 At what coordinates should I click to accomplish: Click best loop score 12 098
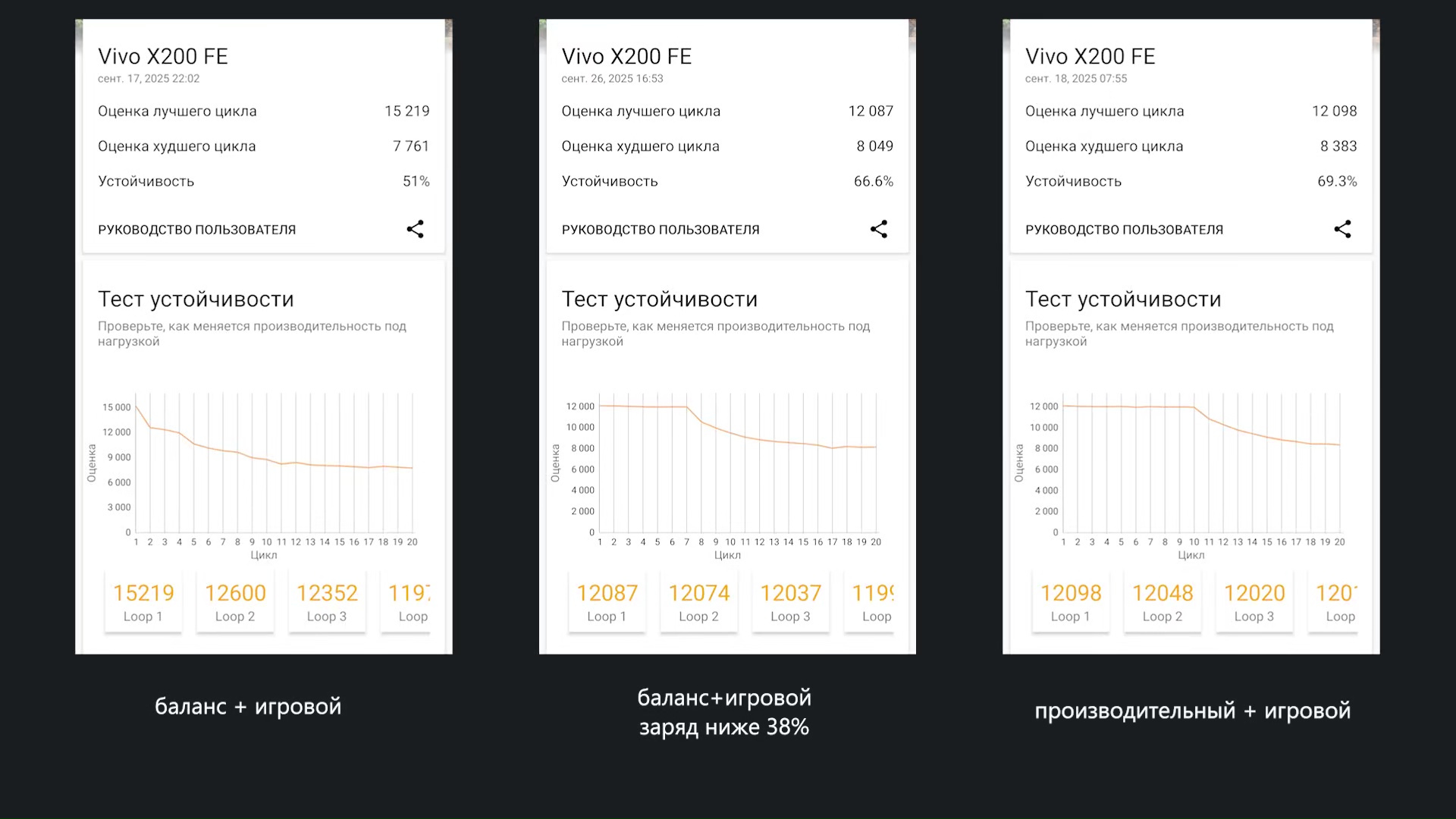1334,111
